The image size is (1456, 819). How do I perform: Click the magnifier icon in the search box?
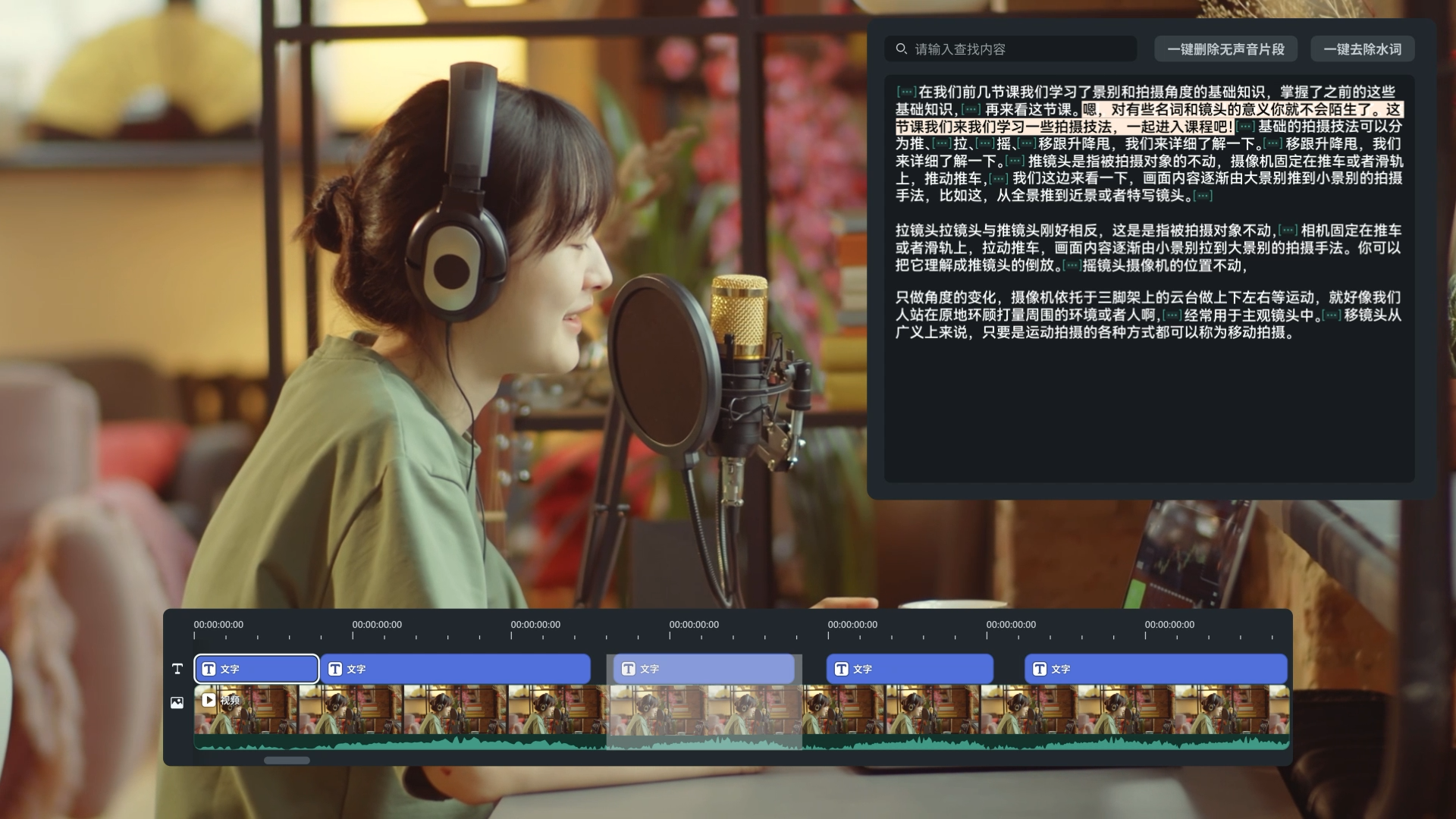click(x=901, y=49)
